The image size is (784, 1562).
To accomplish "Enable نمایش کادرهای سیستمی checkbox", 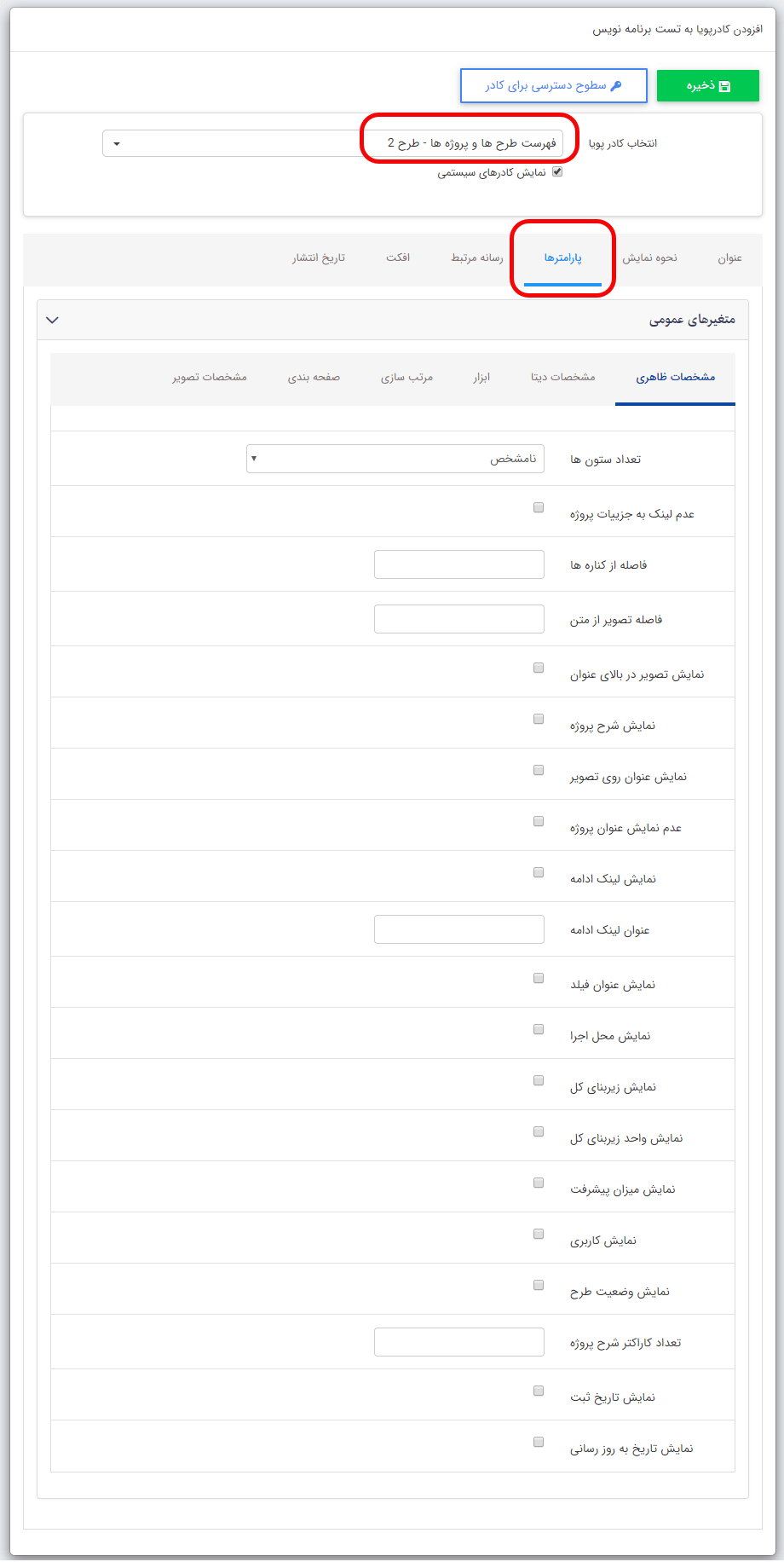I will 558,171.
